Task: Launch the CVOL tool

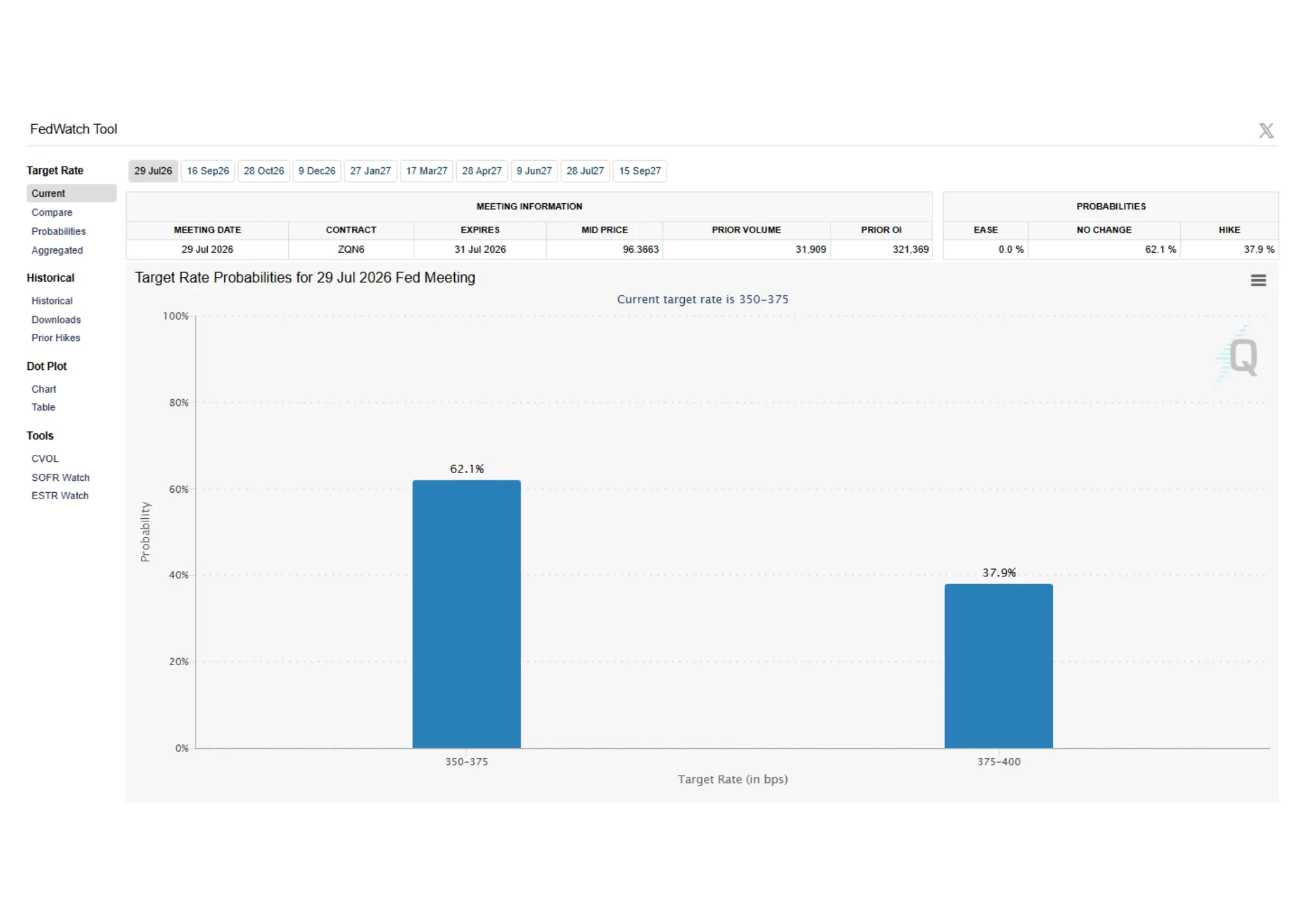Action: tap(44, 459)
